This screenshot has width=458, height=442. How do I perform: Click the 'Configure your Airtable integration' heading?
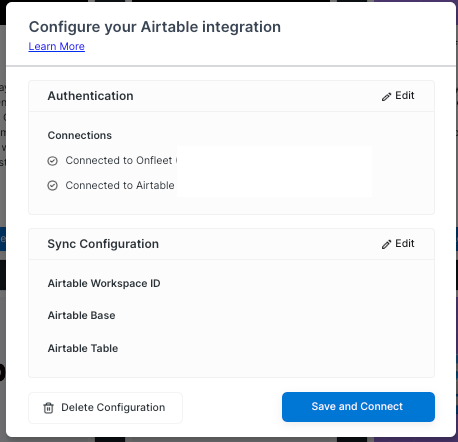[155, 27]
